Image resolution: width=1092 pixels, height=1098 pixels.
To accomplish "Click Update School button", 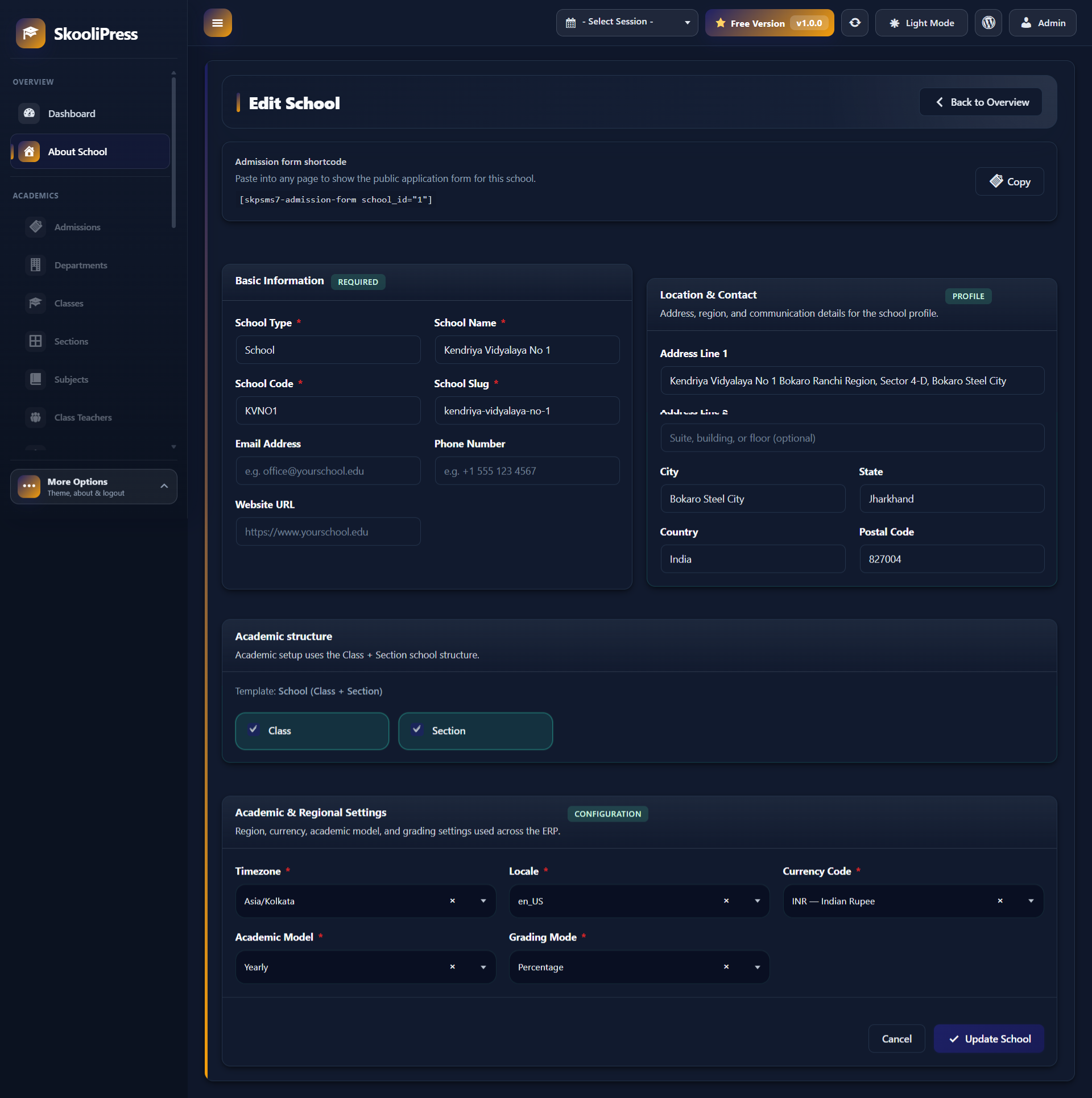I will pyautogui.click(x=988, y=1038).
